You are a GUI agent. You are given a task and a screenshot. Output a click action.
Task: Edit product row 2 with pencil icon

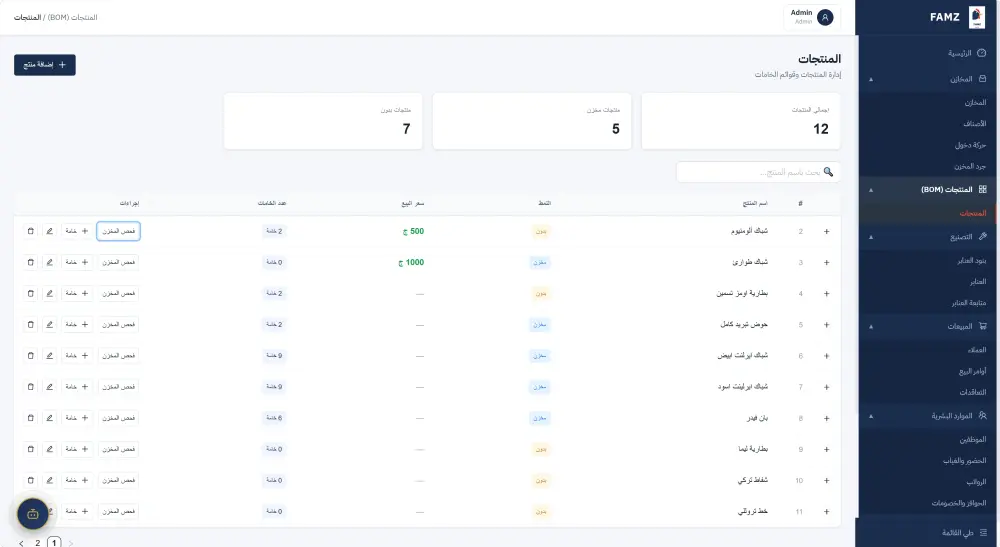[49, 231]
